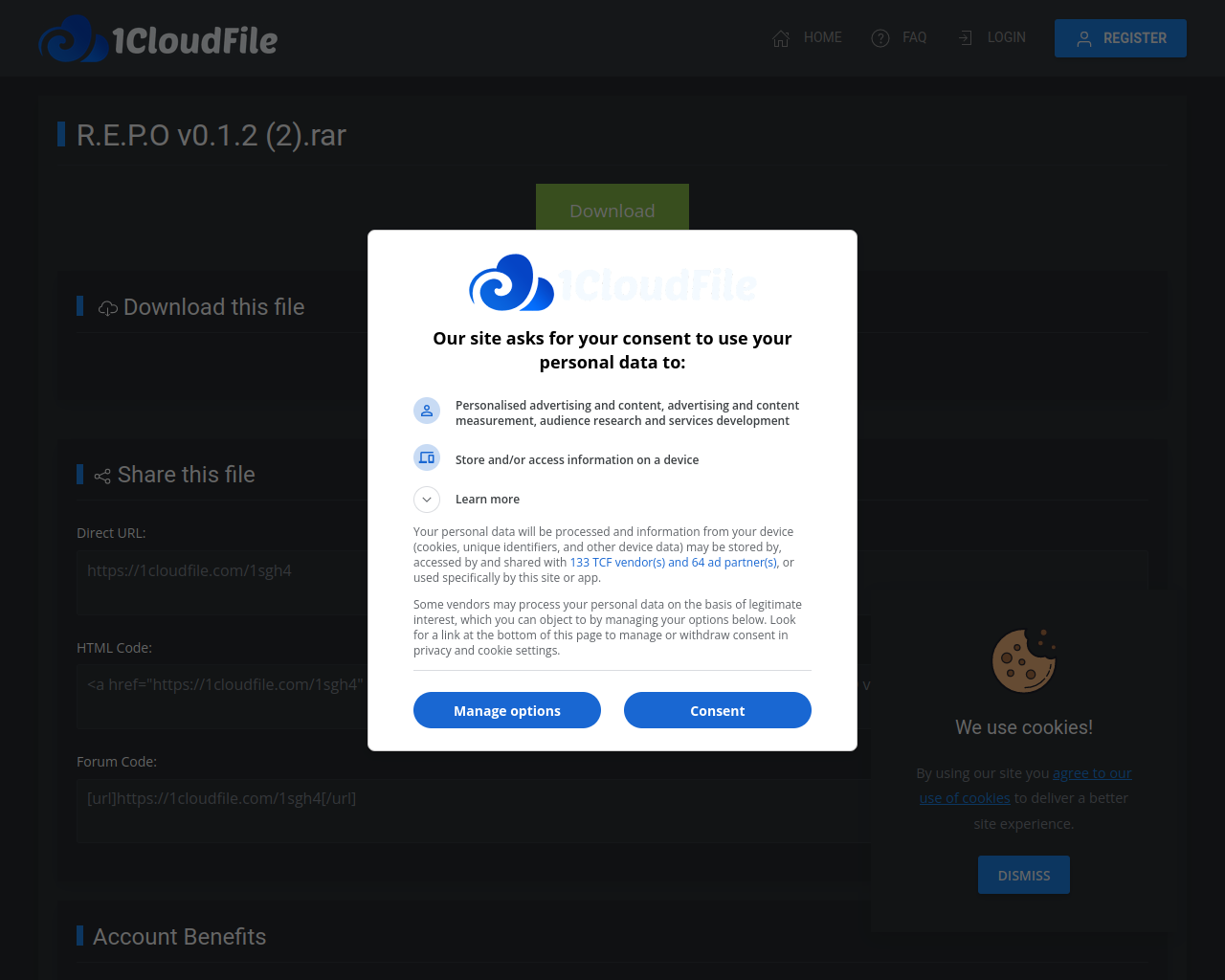Click the REGISTER button
1225x980 pixels.
[x=1121, y=38]
